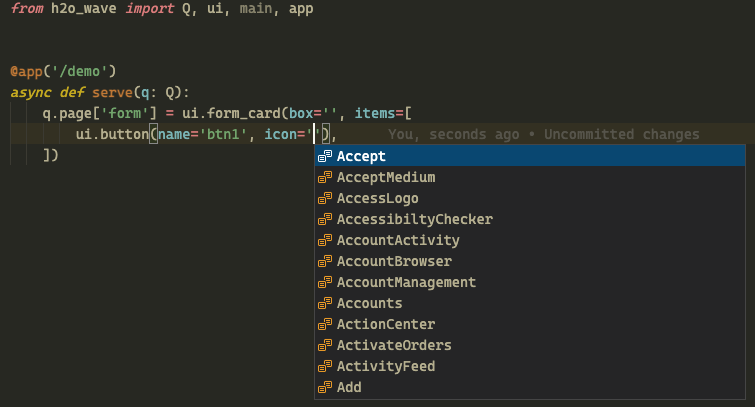Screen dimensions: 755x407
Task: Pick AccountManagement from the list
Action: (x=530, y=282)
